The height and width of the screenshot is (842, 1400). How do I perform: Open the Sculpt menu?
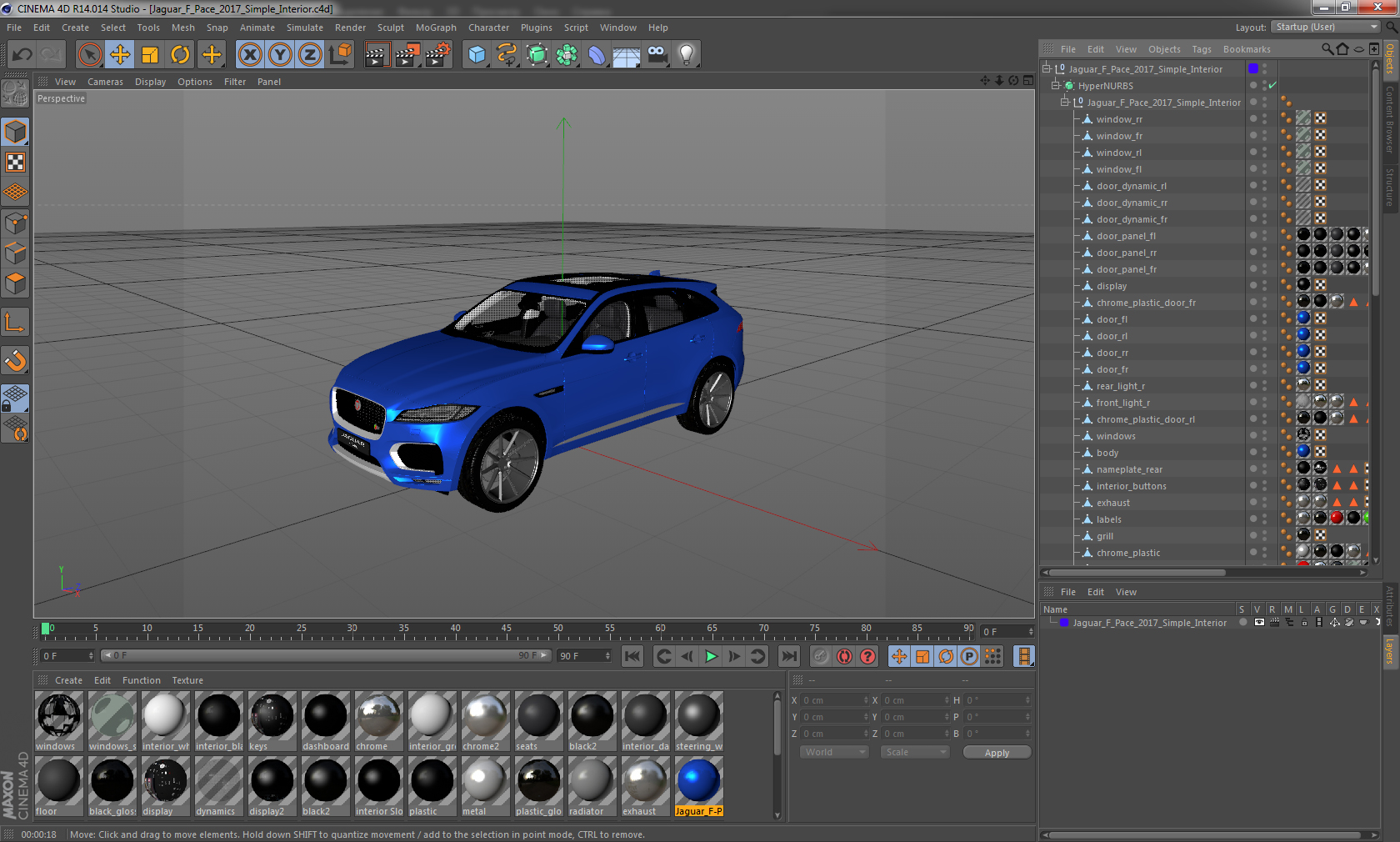391,28
